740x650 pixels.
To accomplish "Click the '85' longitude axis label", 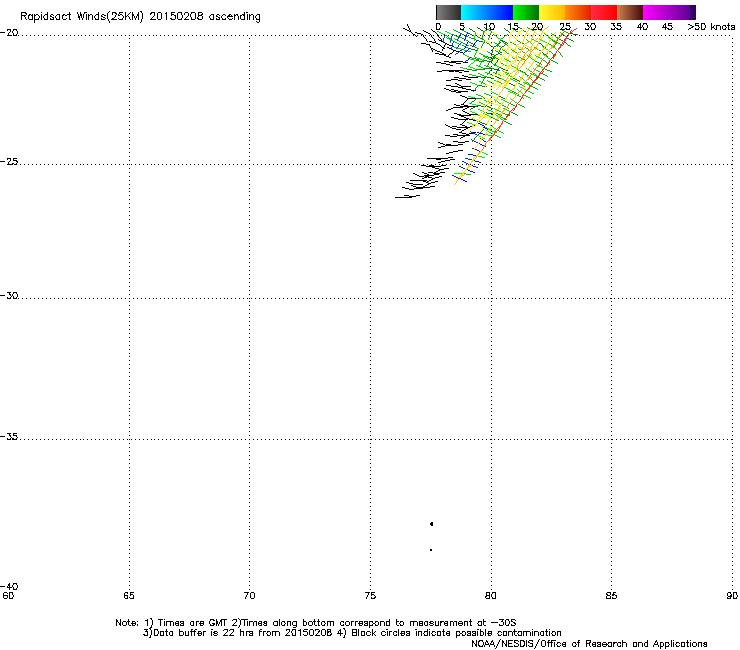I will point(611,596).
